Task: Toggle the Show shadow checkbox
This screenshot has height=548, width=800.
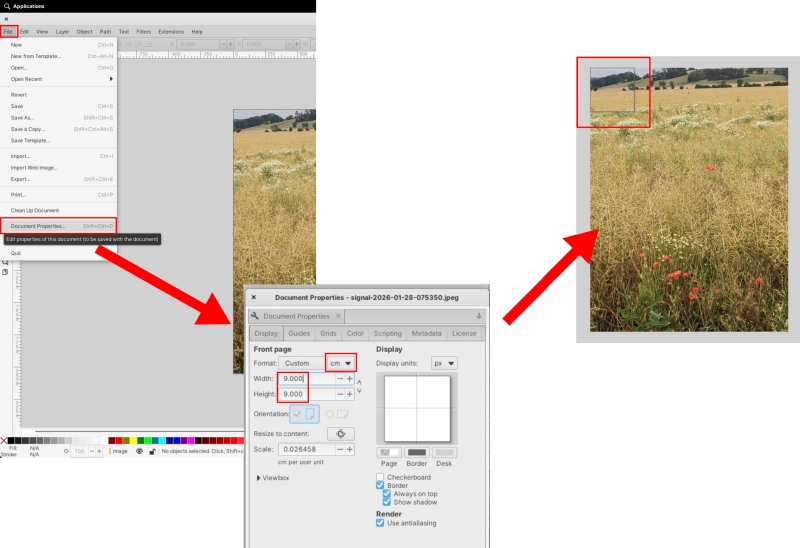Action: [387, 502]
